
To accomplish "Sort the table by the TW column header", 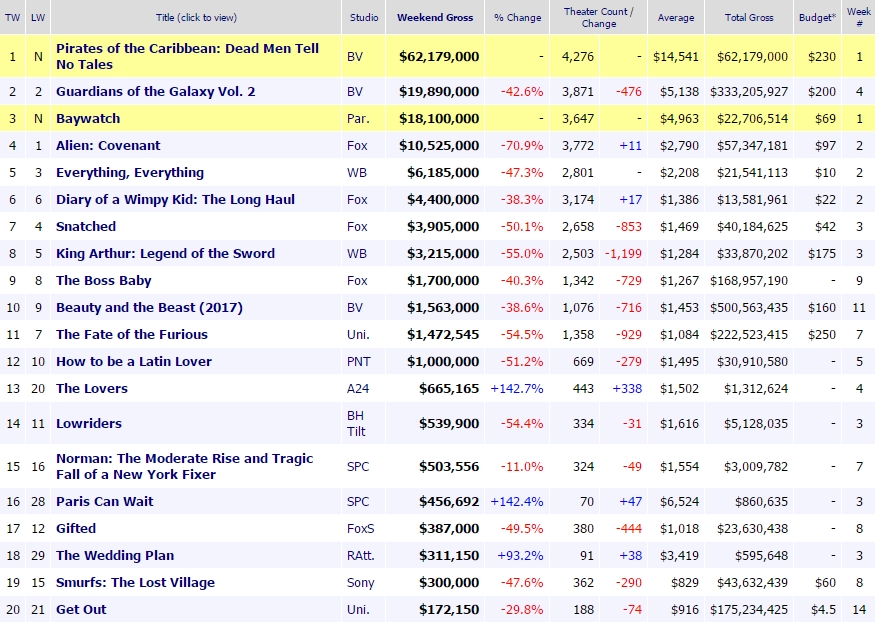I will pos(12,17).
